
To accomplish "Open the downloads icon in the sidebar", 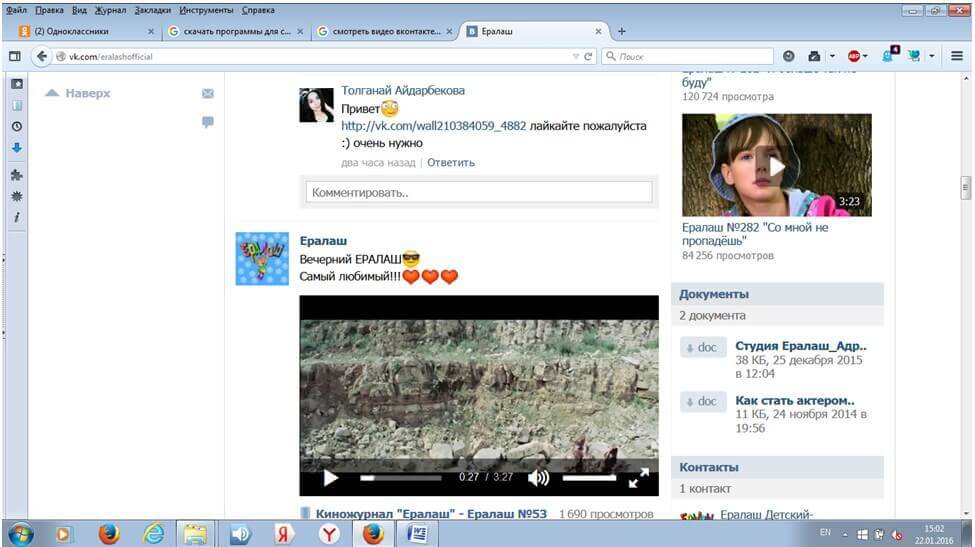I will [17, 148].
